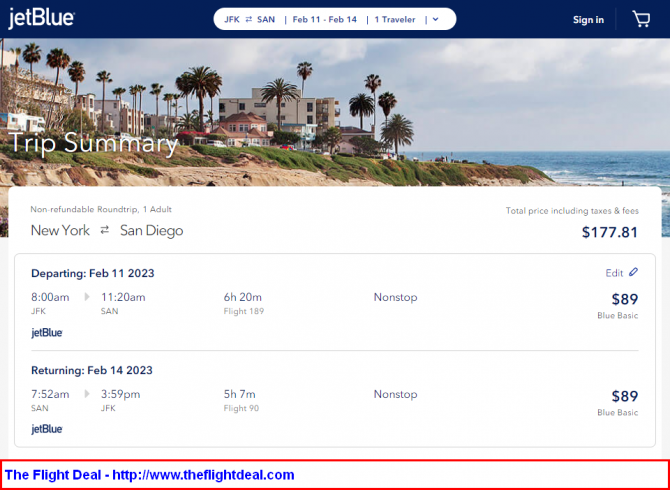Click the swap arrows between JFK and SAN
Screen dimensions: 670x490
[249, 19]
